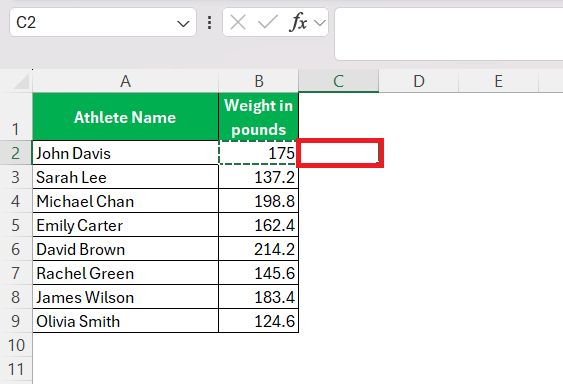Screen dimensions: 563x384
Task: Click the Weight in pounds header cell
Action: coord(259,116)
